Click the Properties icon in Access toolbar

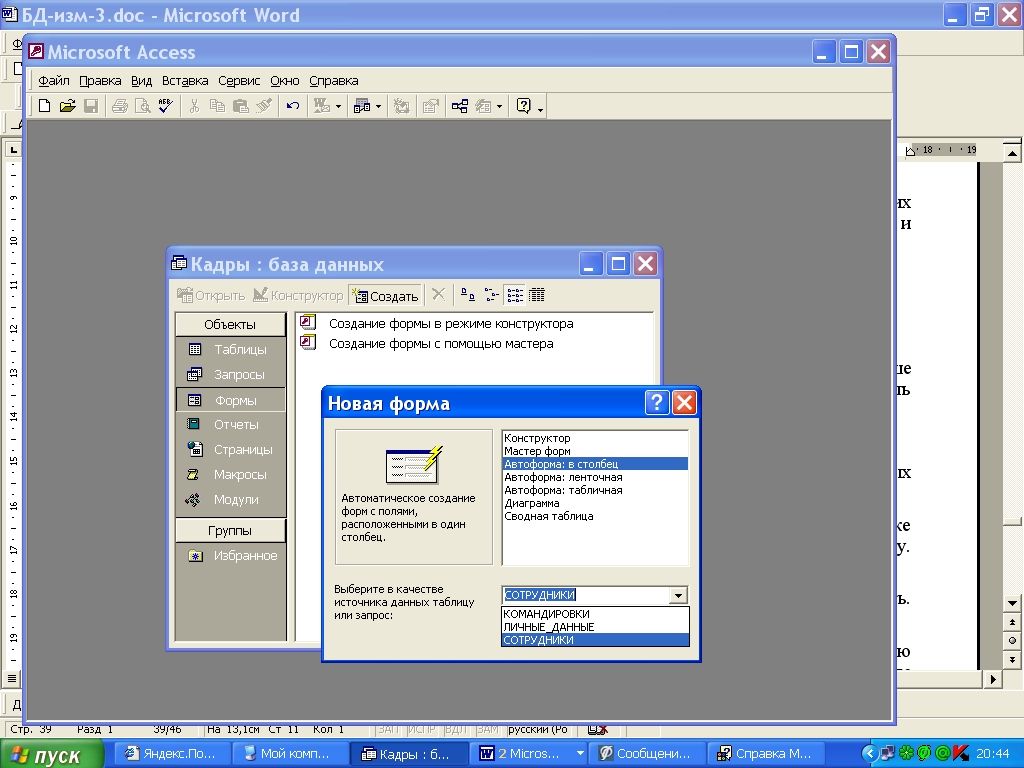(x=430, y=106)
